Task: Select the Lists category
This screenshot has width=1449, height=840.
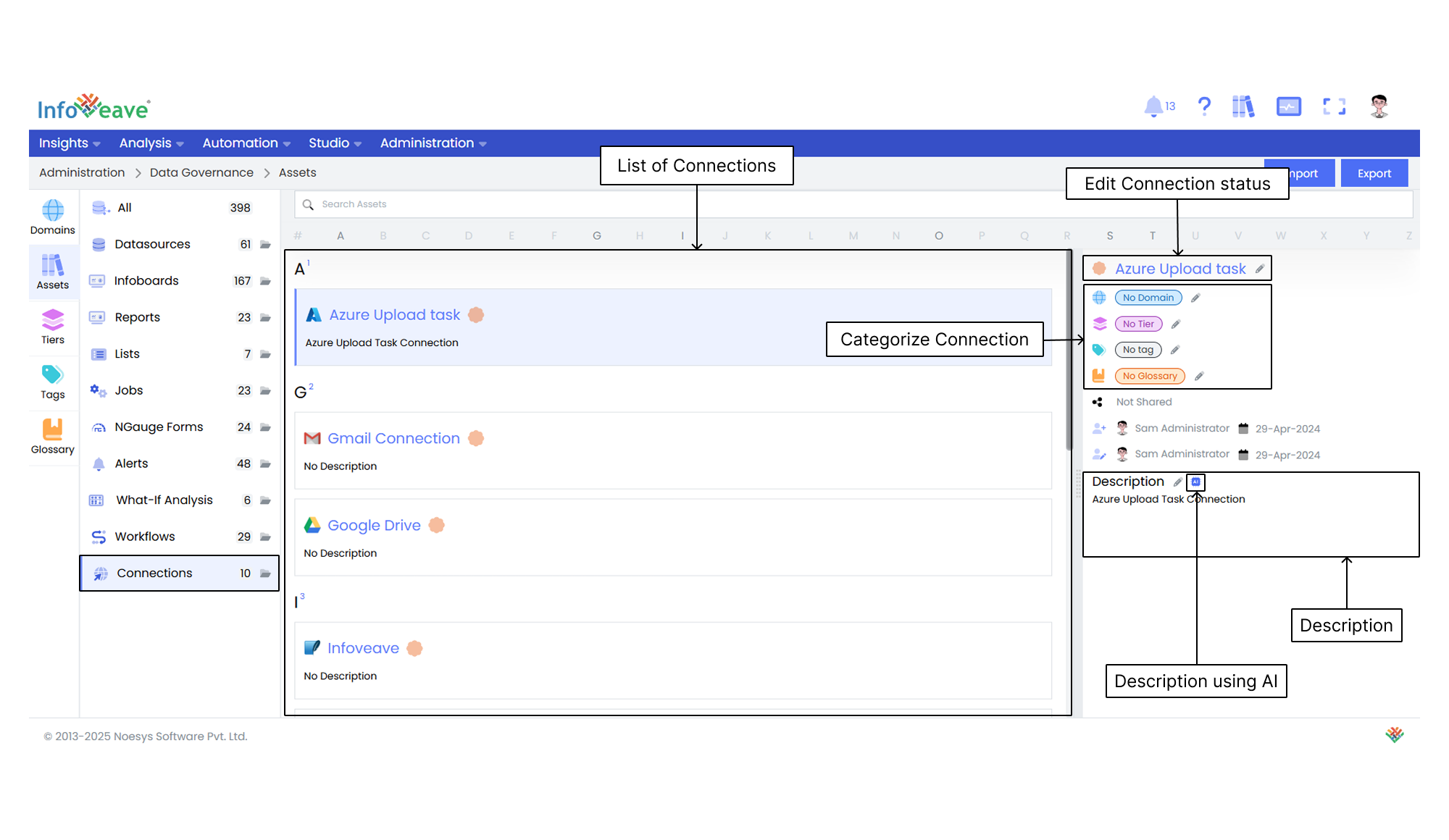Action: [x=179, y=354]
